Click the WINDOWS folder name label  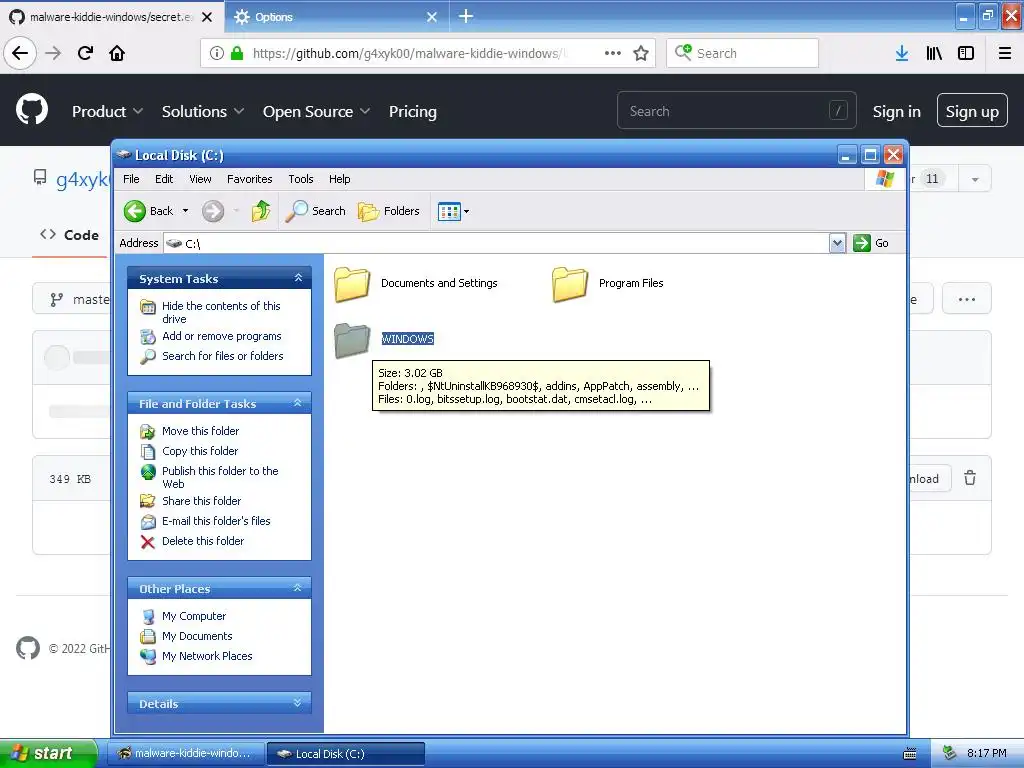pyautogui.click(x=408, y=339)
